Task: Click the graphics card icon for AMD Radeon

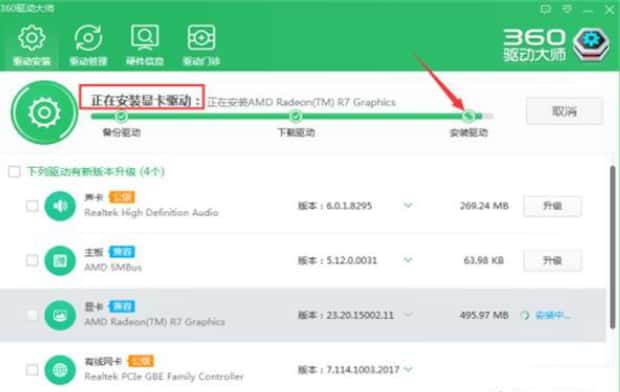Action: 60,315
